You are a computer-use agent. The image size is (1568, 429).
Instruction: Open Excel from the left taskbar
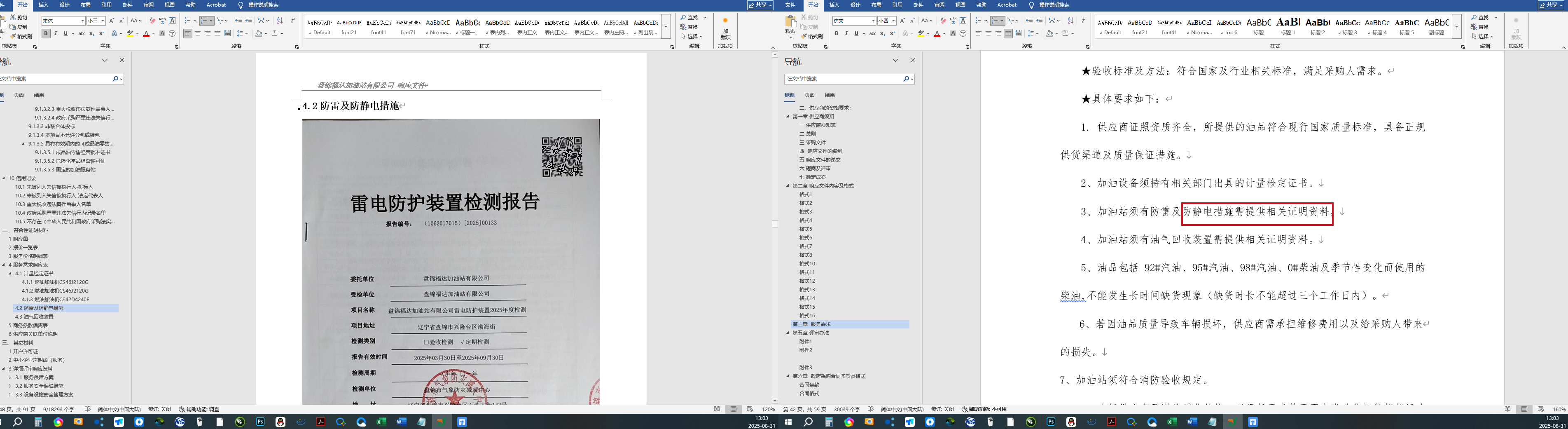[x=381, y=422]
